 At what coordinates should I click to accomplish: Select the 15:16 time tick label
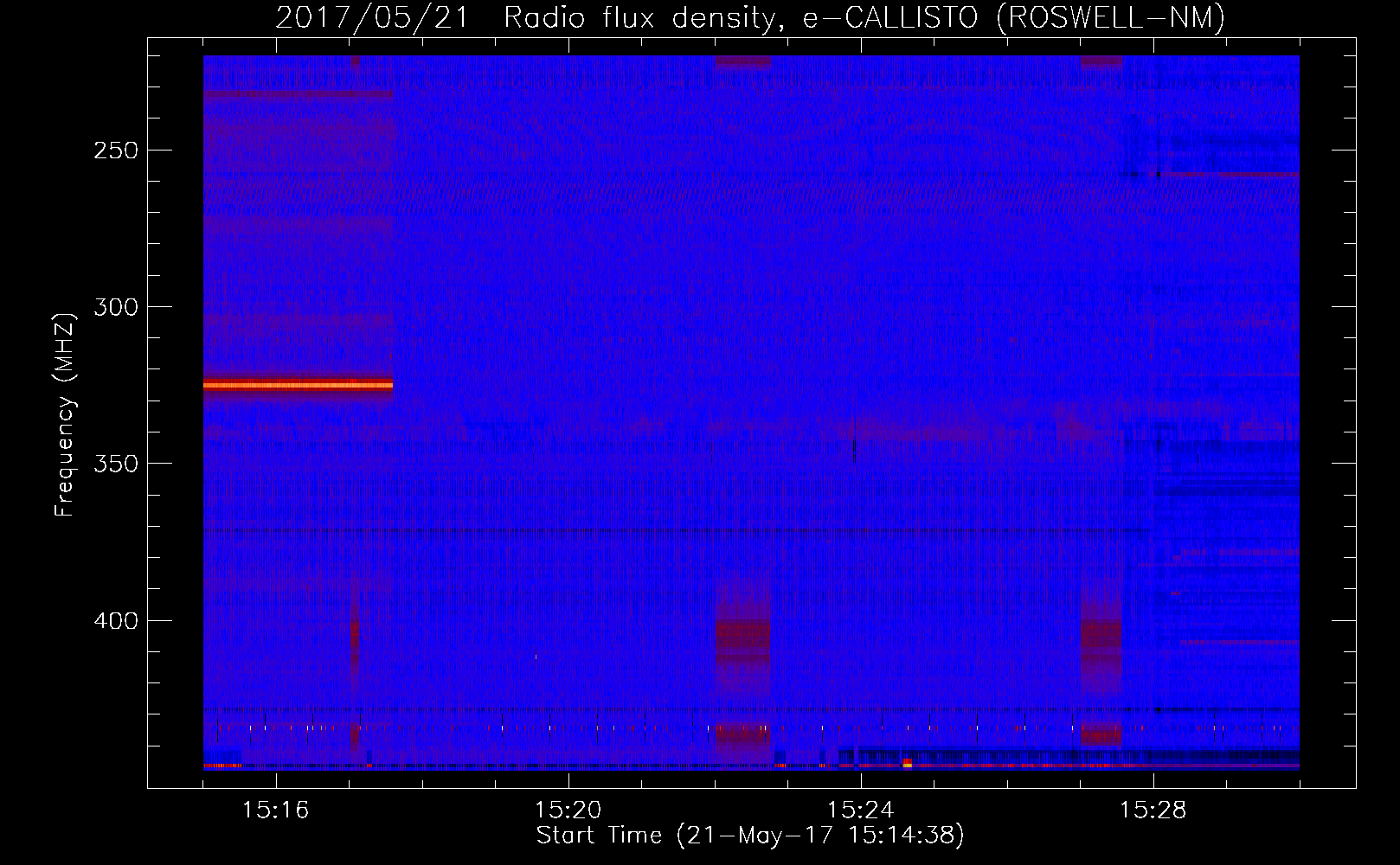point(276,811)
